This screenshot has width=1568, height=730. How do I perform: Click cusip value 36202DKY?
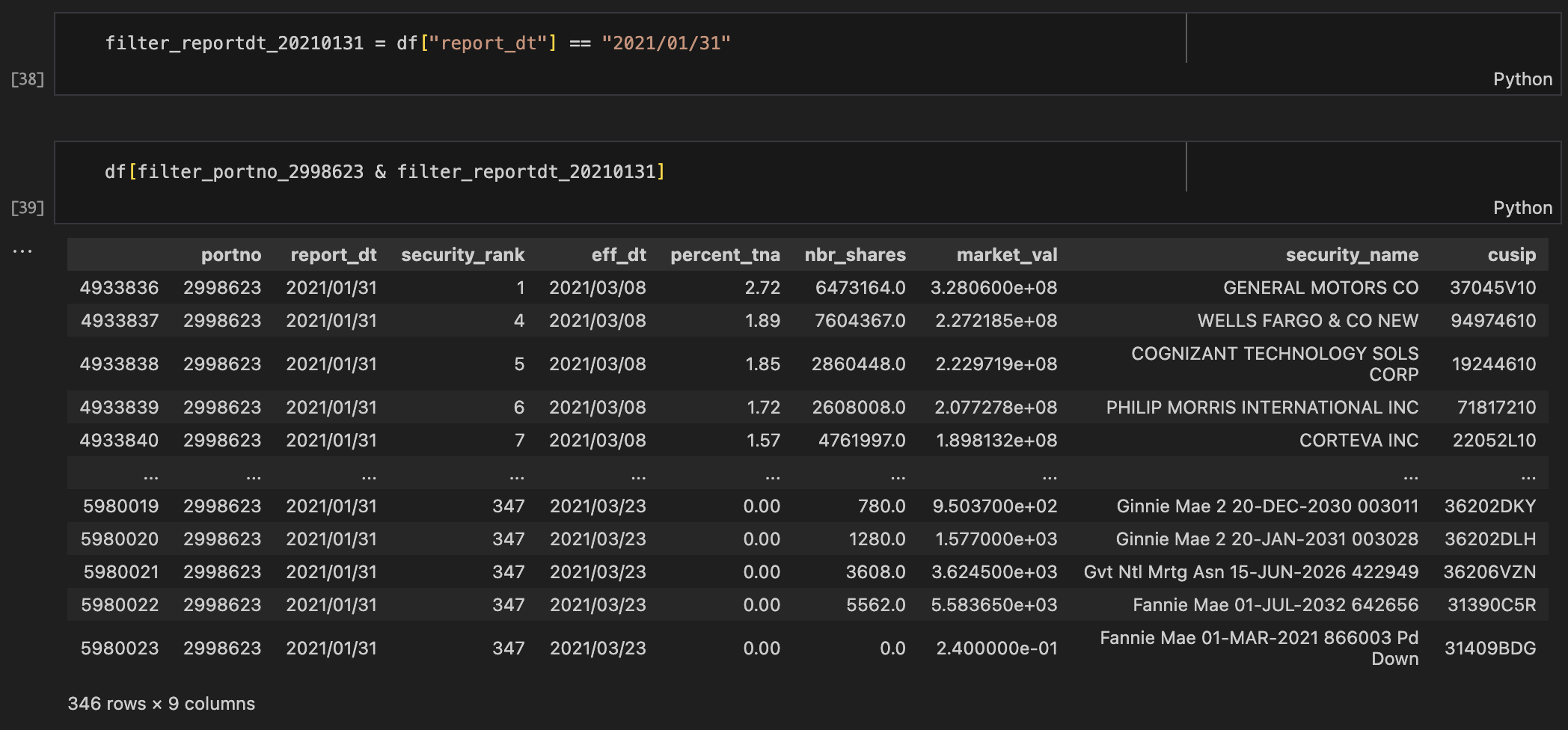click(x=1489, y=506)
